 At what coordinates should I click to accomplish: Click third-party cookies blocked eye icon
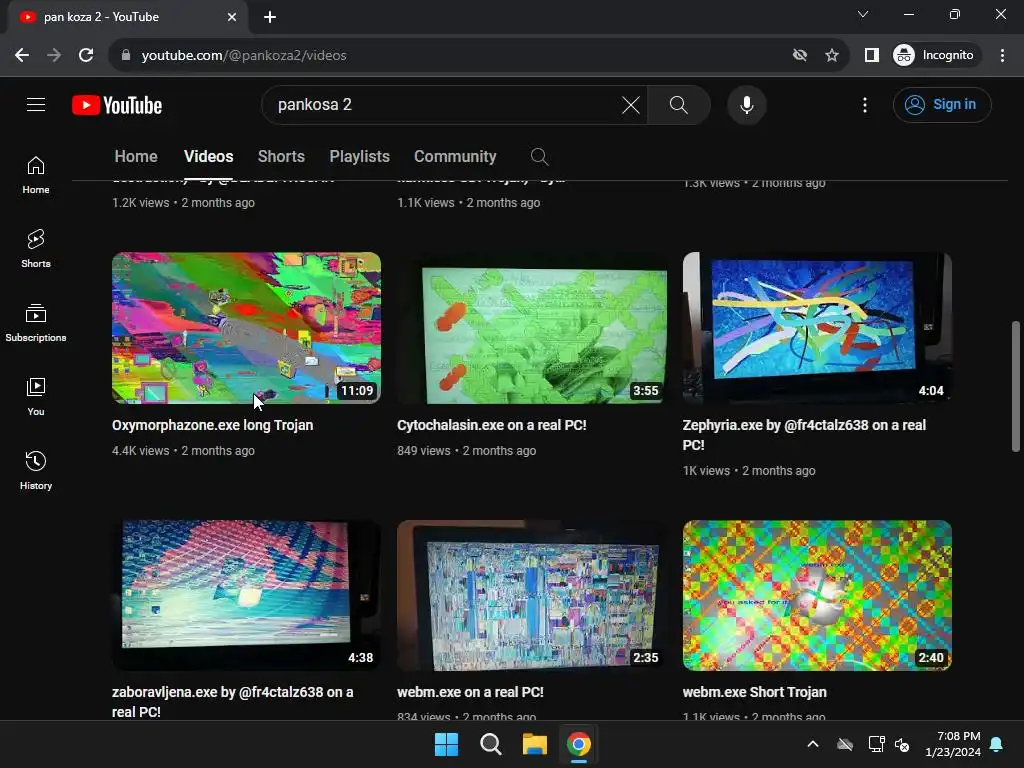[799, 56]
